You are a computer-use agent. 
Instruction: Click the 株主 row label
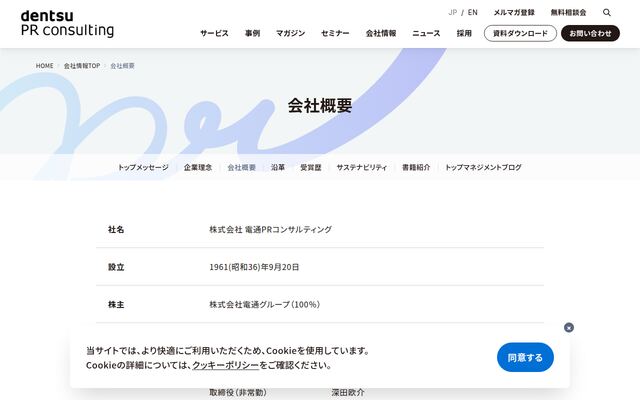116,304
